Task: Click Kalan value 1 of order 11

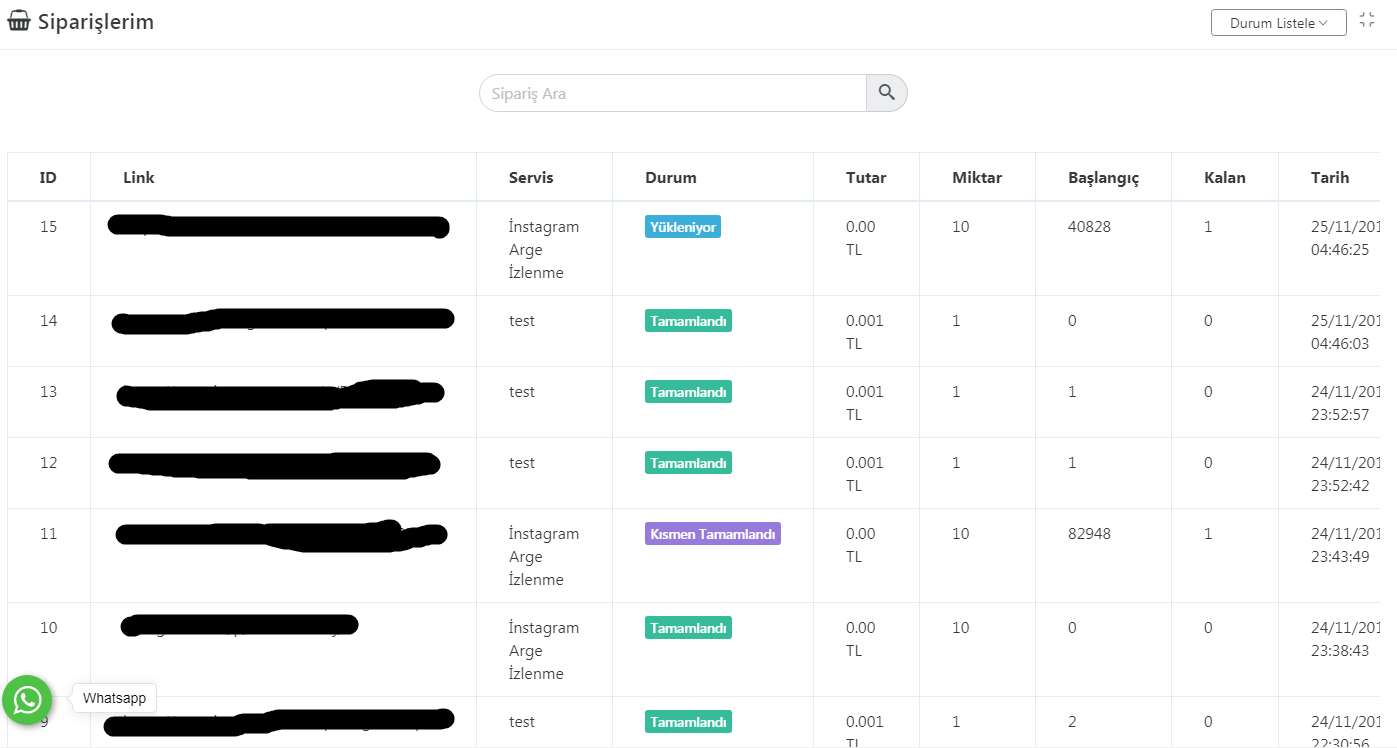Action: click(x=1208, y=534)
